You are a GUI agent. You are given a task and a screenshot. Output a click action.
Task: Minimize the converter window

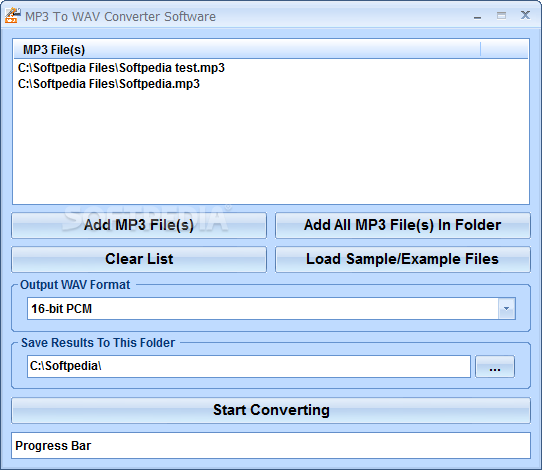478,16
